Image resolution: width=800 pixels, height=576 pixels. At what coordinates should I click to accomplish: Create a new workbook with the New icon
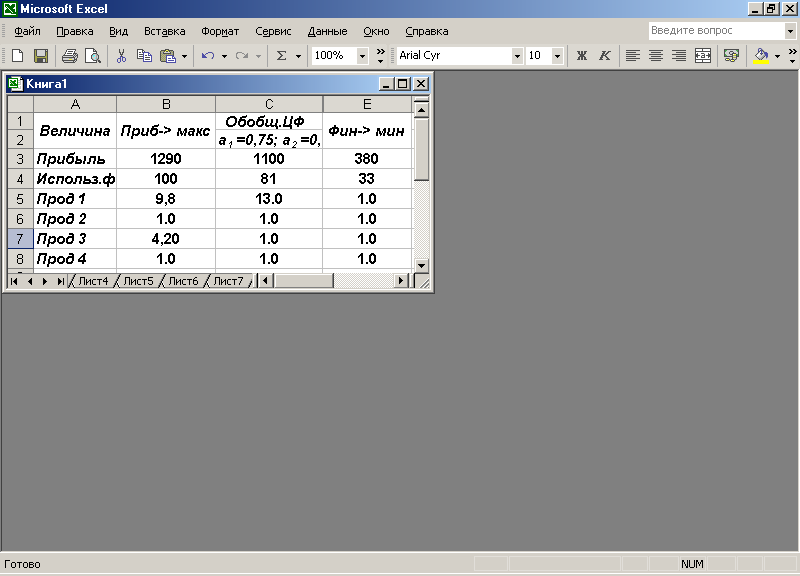pyautogui.click(x=17, y=56)
